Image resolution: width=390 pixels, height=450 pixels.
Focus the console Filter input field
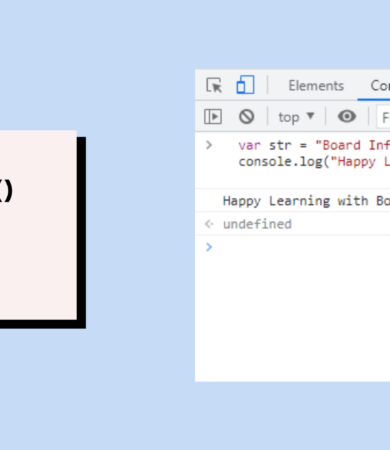383,117
